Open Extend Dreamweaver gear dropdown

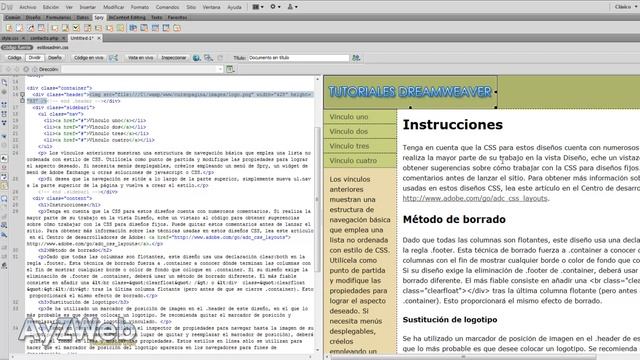[275, 7]
